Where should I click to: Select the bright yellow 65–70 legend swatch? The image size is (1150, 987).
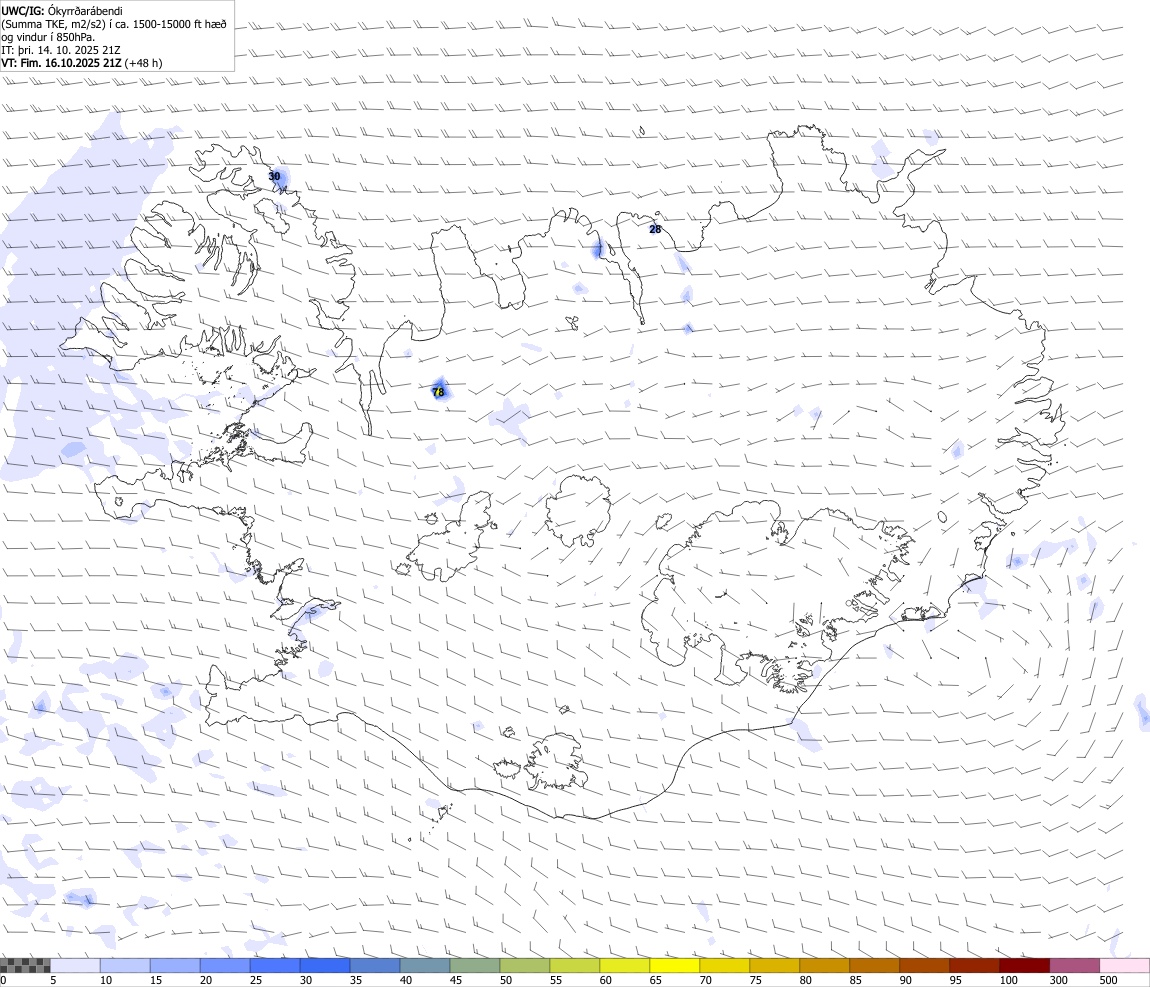pyautogui.click(x=674, y=966)
